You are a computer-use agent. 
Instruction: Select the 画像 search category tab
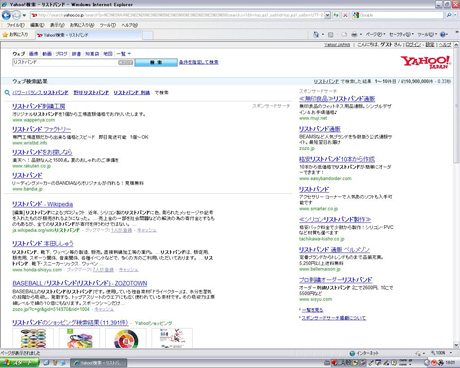pyautogui.click(x=33, y=54)
